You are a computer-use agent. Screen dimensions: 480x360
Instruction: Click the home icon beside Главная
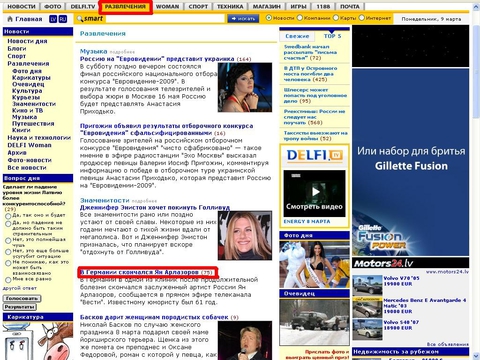10,19
